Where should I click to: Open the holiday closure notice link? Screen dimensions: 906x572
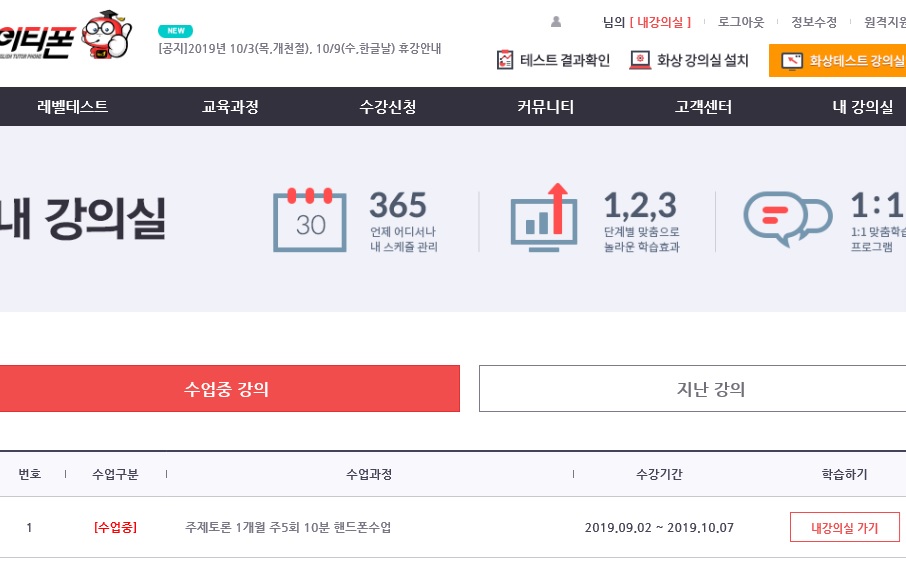click(x=300, y=48)
